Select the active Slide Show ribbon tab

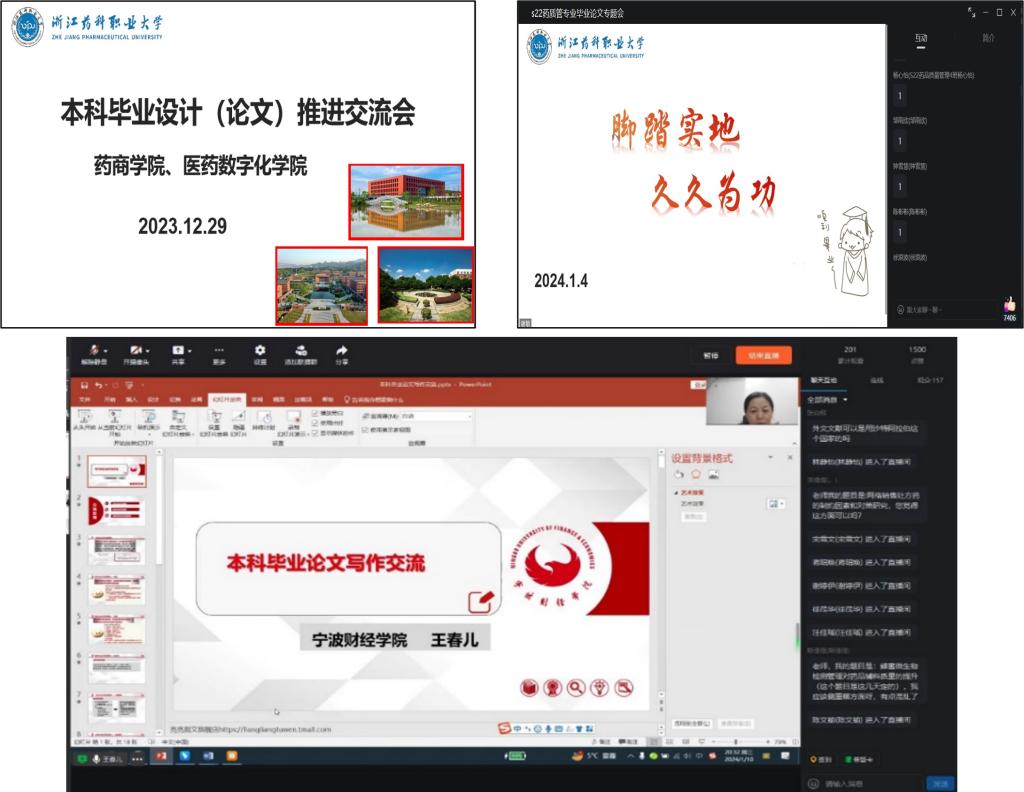point(227,399)
